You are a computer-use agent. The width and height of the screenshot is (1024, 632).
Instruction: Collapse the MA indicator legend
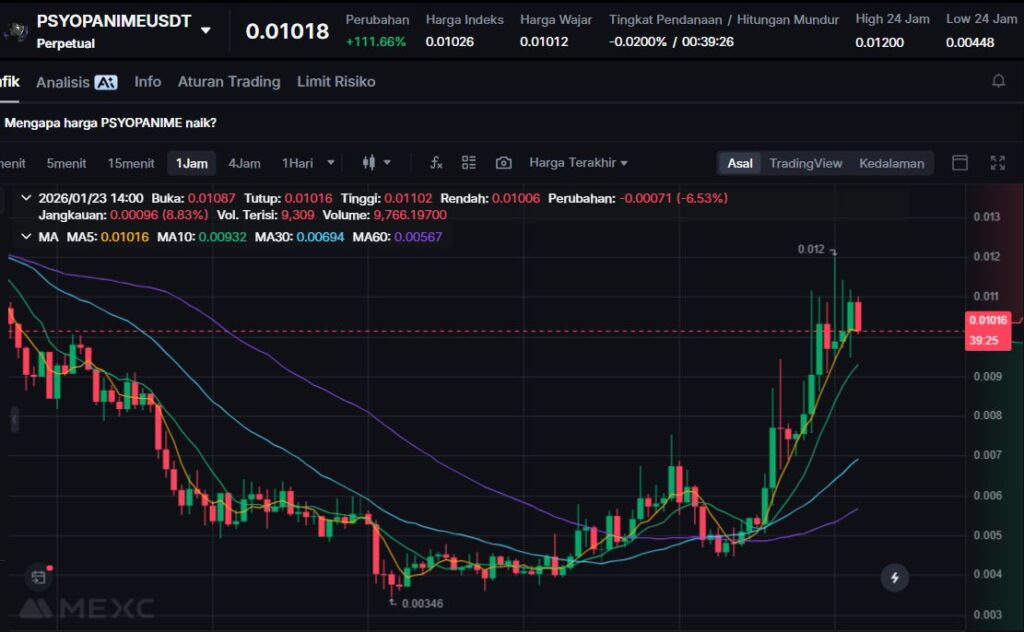[26, 236]
